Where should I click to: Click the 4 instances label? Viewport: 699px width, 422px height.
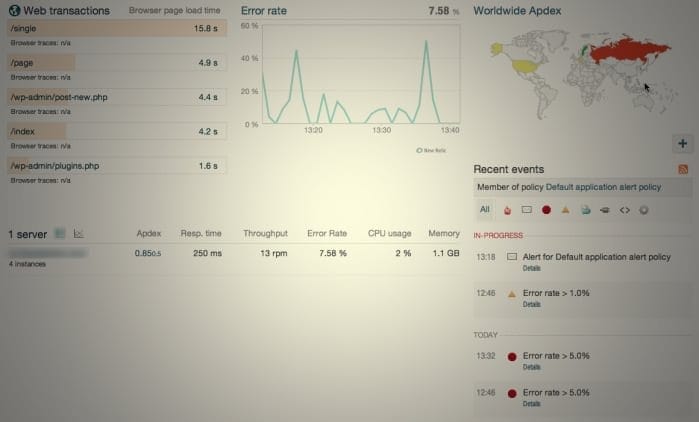pyautogui.click(x=27, y=264)
